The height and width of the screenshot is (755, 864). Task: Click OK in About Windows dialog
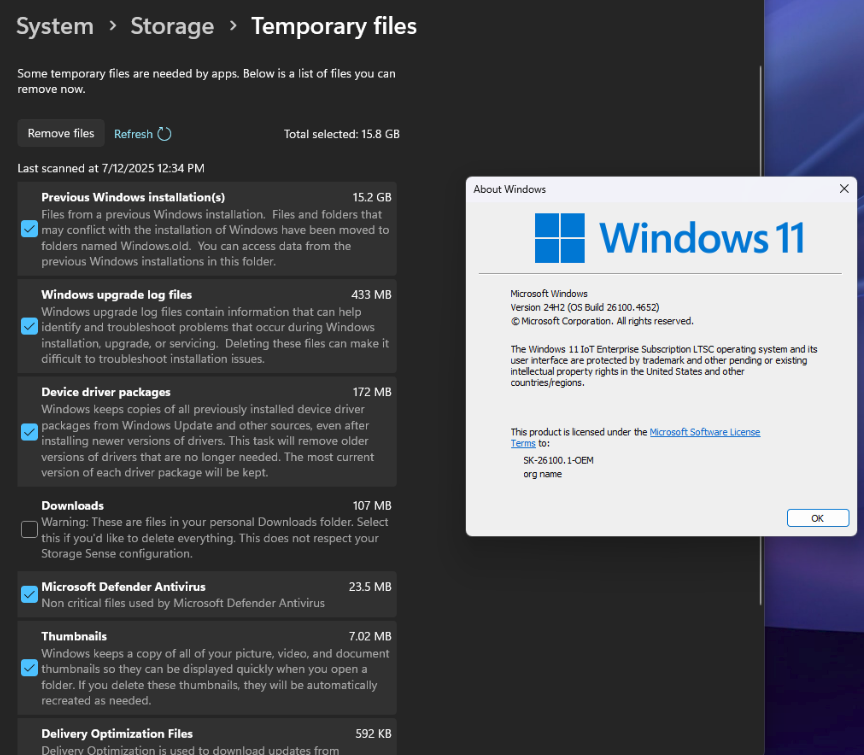pos(818,518)
